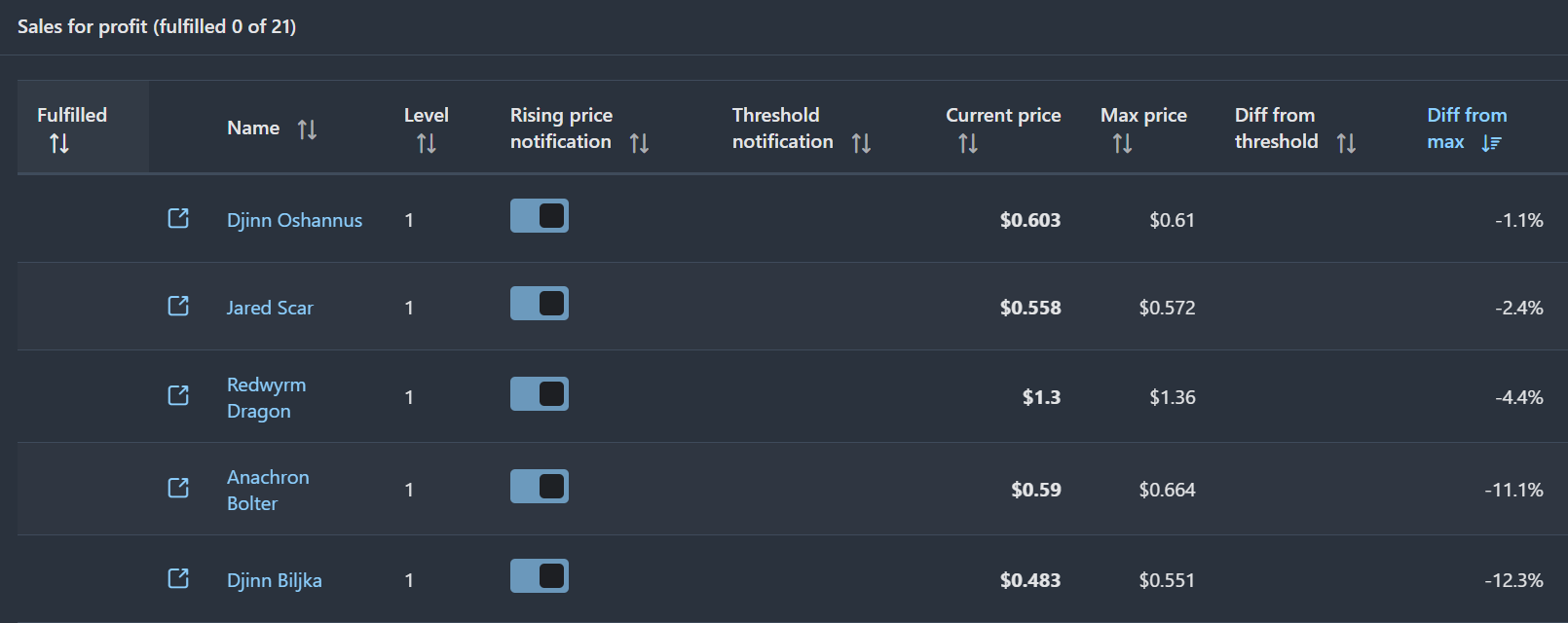The width and height of the screenshot is (1568, 623).
Task: Open the Anachron Bolter card link
Action: (267, 490)
